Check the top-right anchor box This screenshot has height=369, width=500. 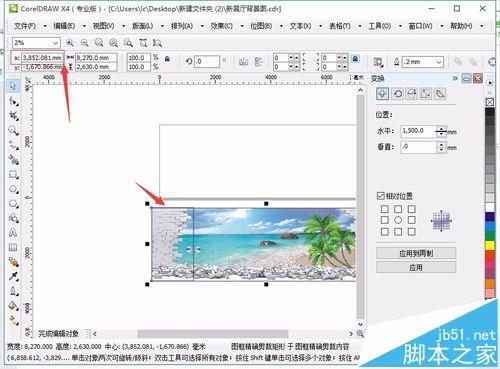coord(412,209)
